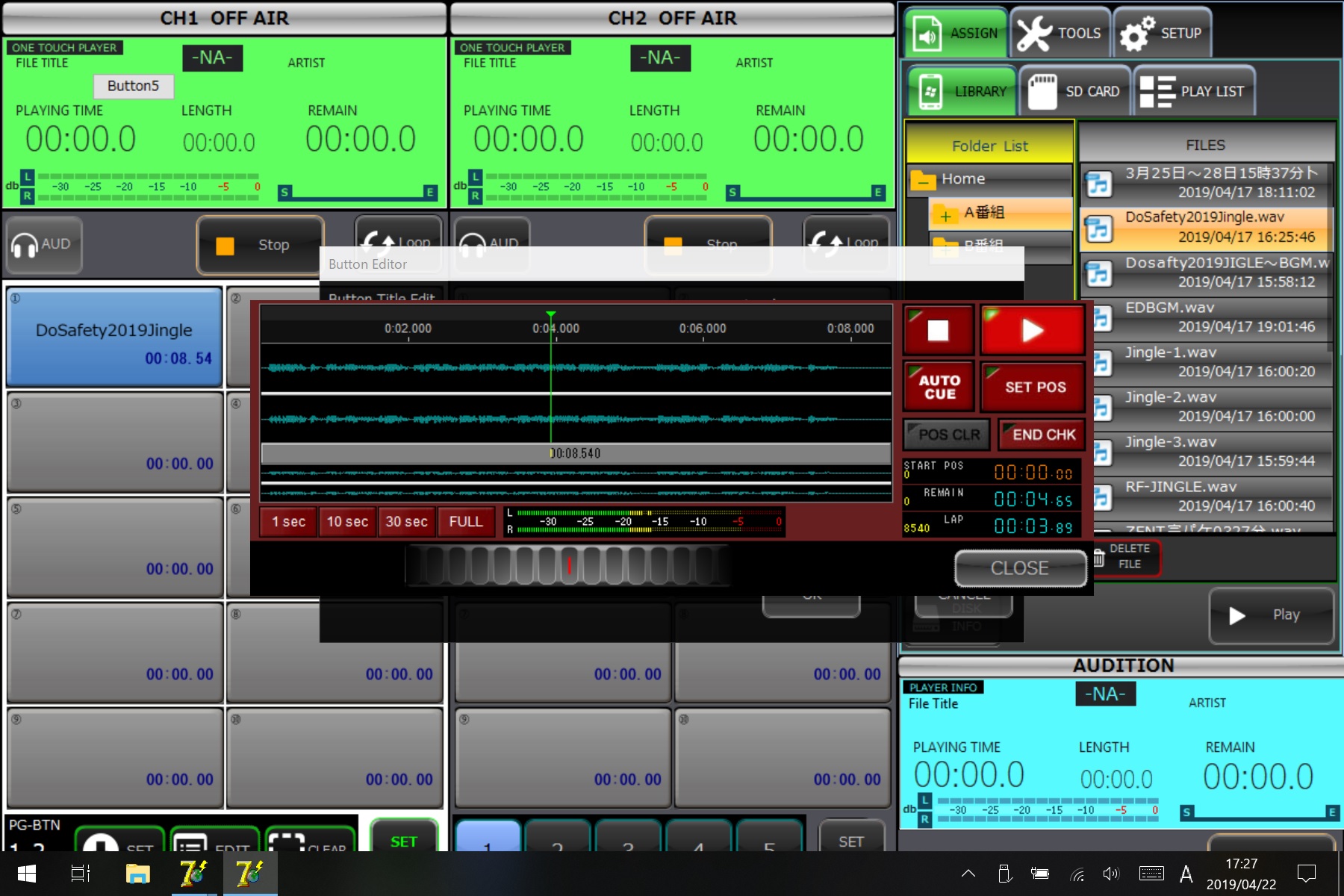Collapse the Home folder in Folder List

tap(924, 180)
